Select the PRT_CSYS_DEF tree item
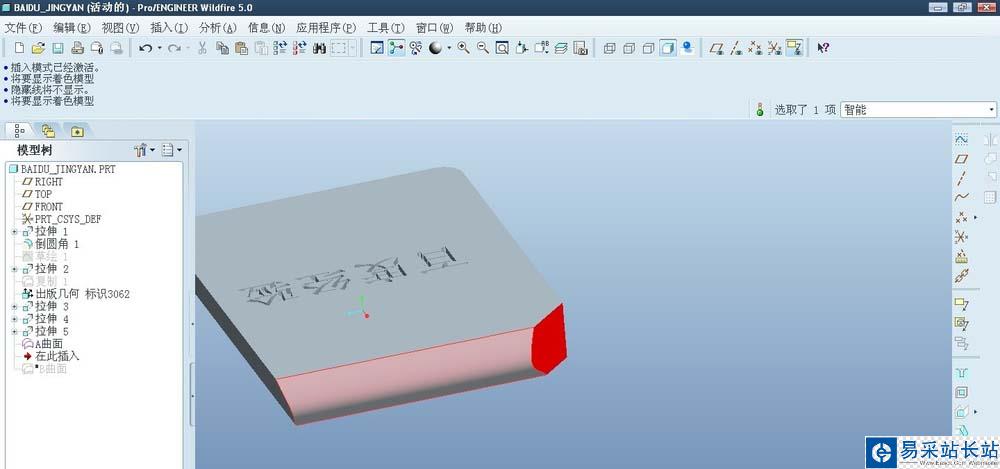Viewport: 1000px width, 469px height. pos(61,219)
